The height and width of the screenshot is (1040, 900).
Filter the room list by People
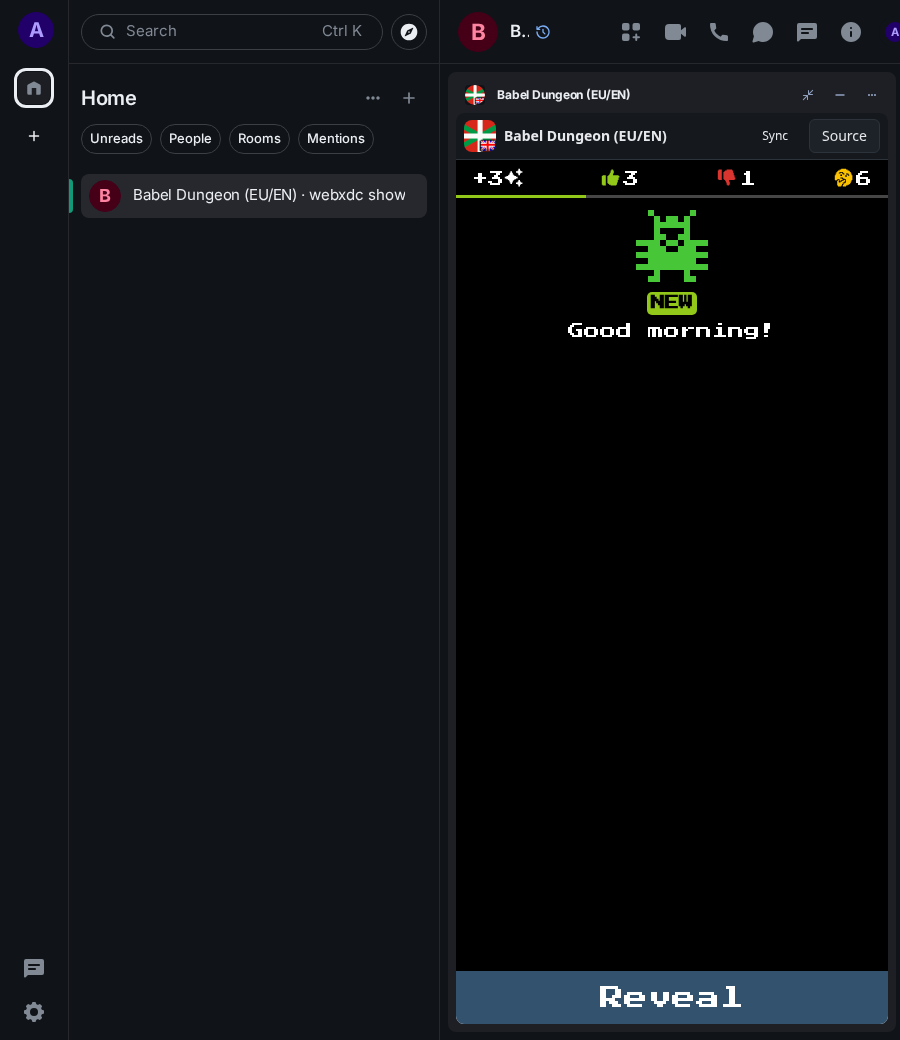pos(190,139)
